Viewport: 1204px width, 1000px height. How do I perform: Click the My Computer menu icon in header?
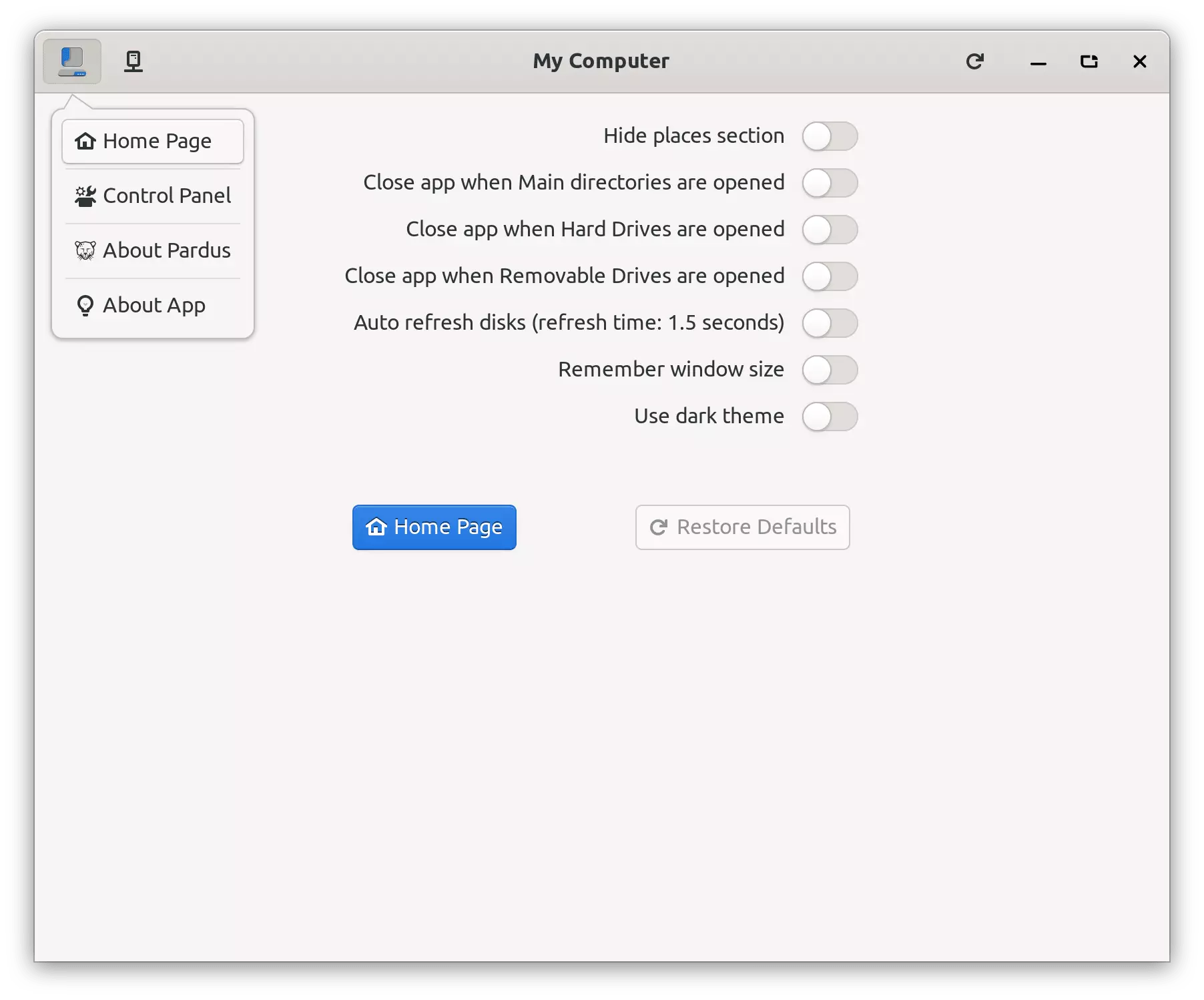72,61
